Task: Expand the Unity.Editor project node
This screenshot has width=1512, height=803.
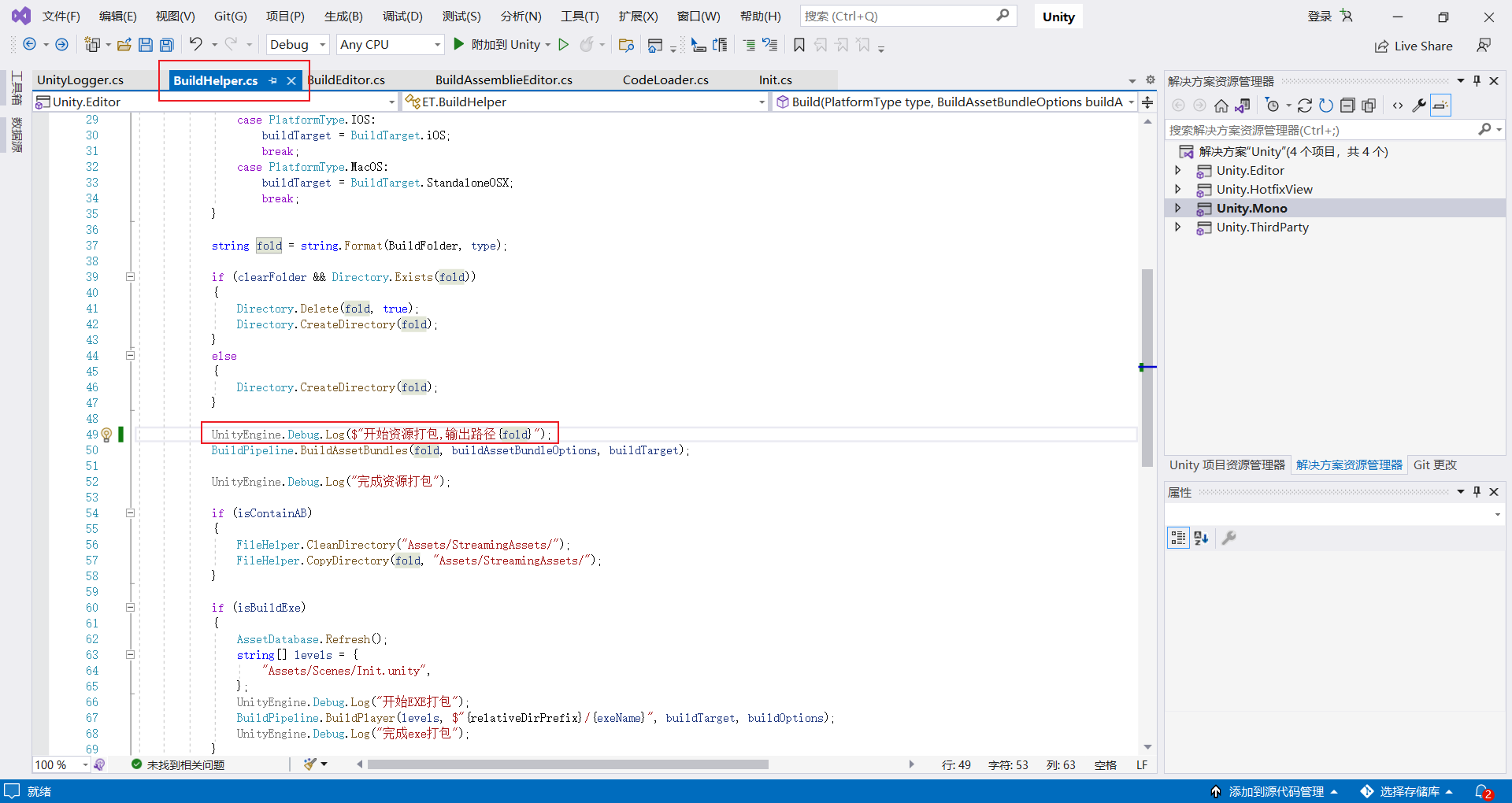Action: click(x=1178, y=170)
